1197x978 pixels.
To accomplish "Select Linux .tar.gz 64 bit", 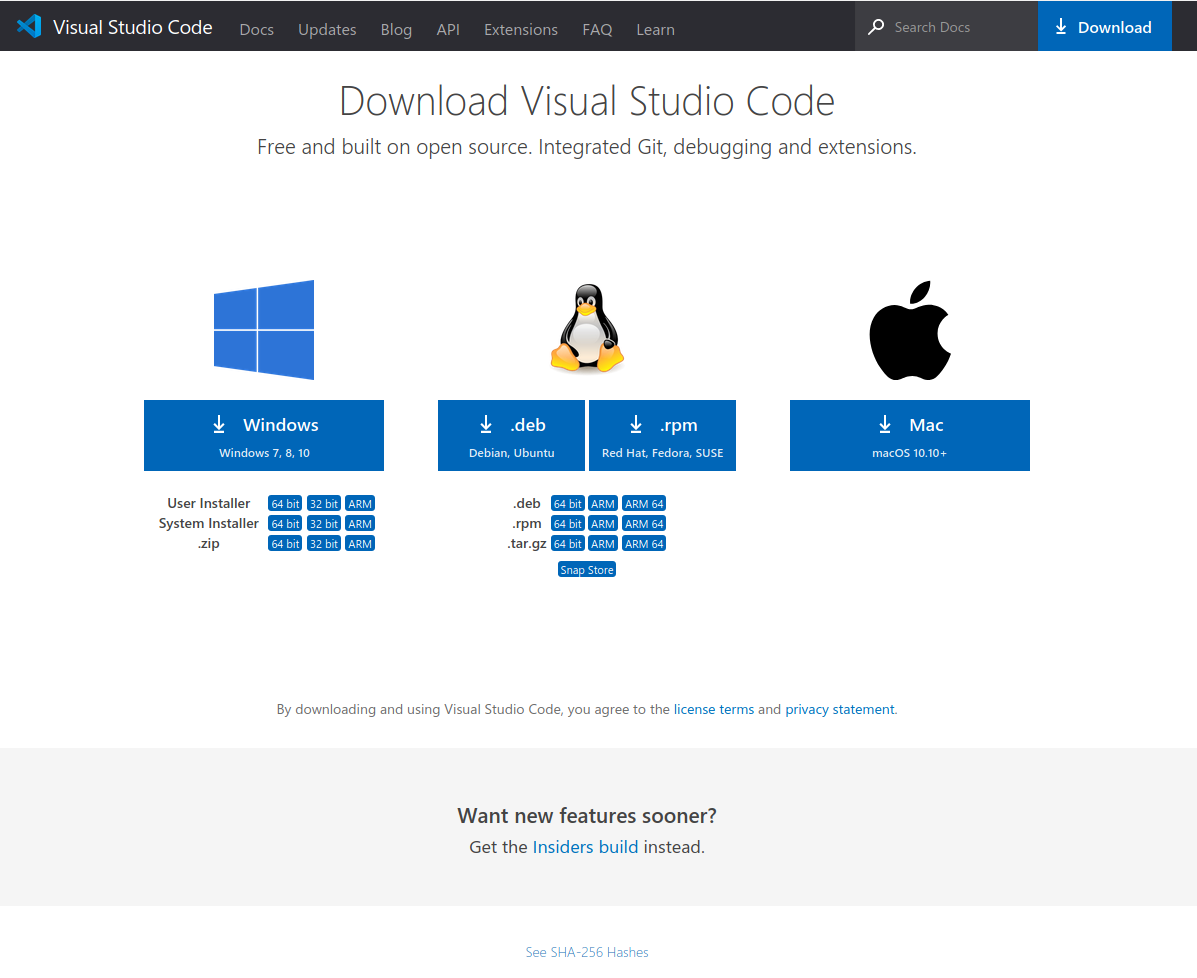I will click(568, 544).
